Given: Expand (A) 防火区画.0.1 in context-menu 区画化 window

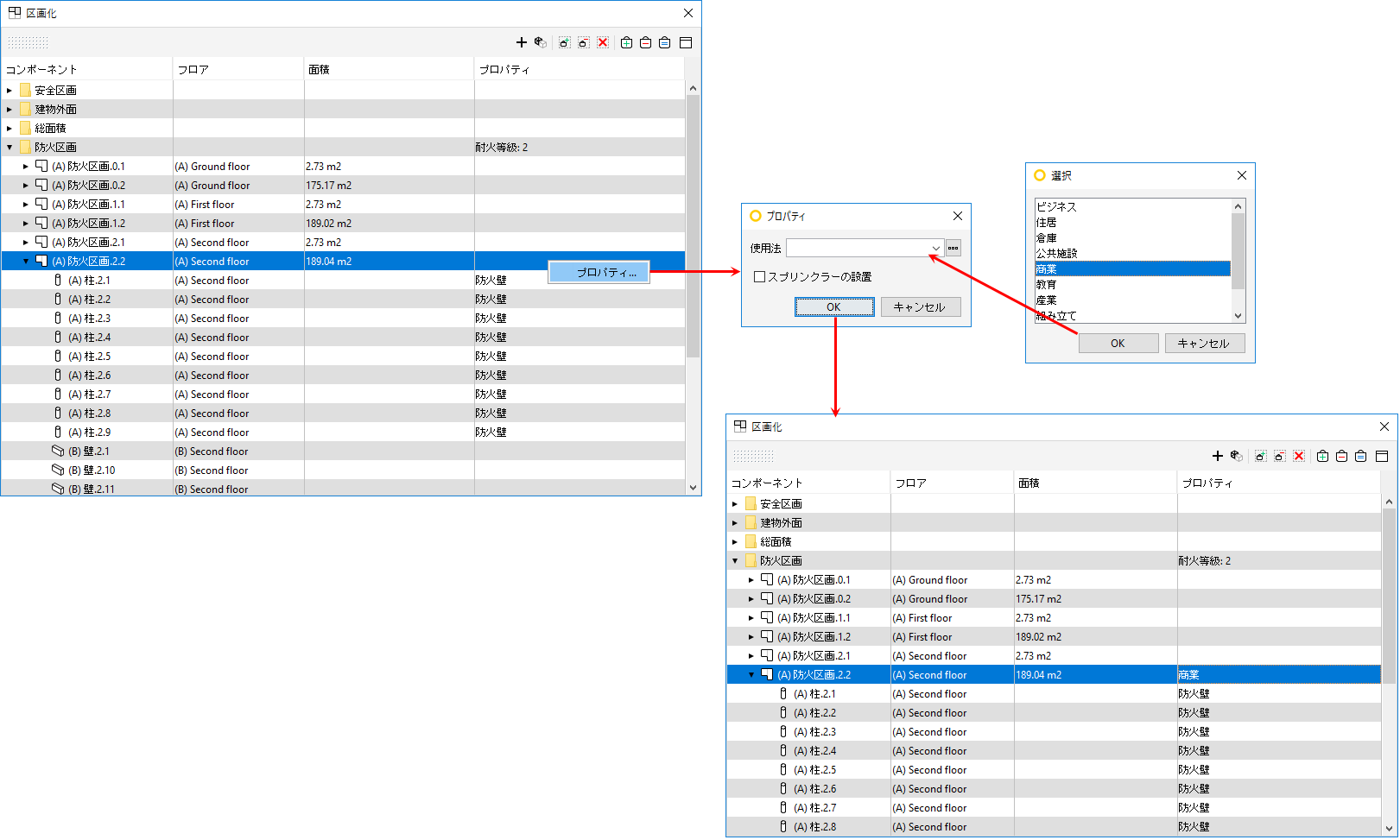Looking at the screenshot, I should (26, 166).
